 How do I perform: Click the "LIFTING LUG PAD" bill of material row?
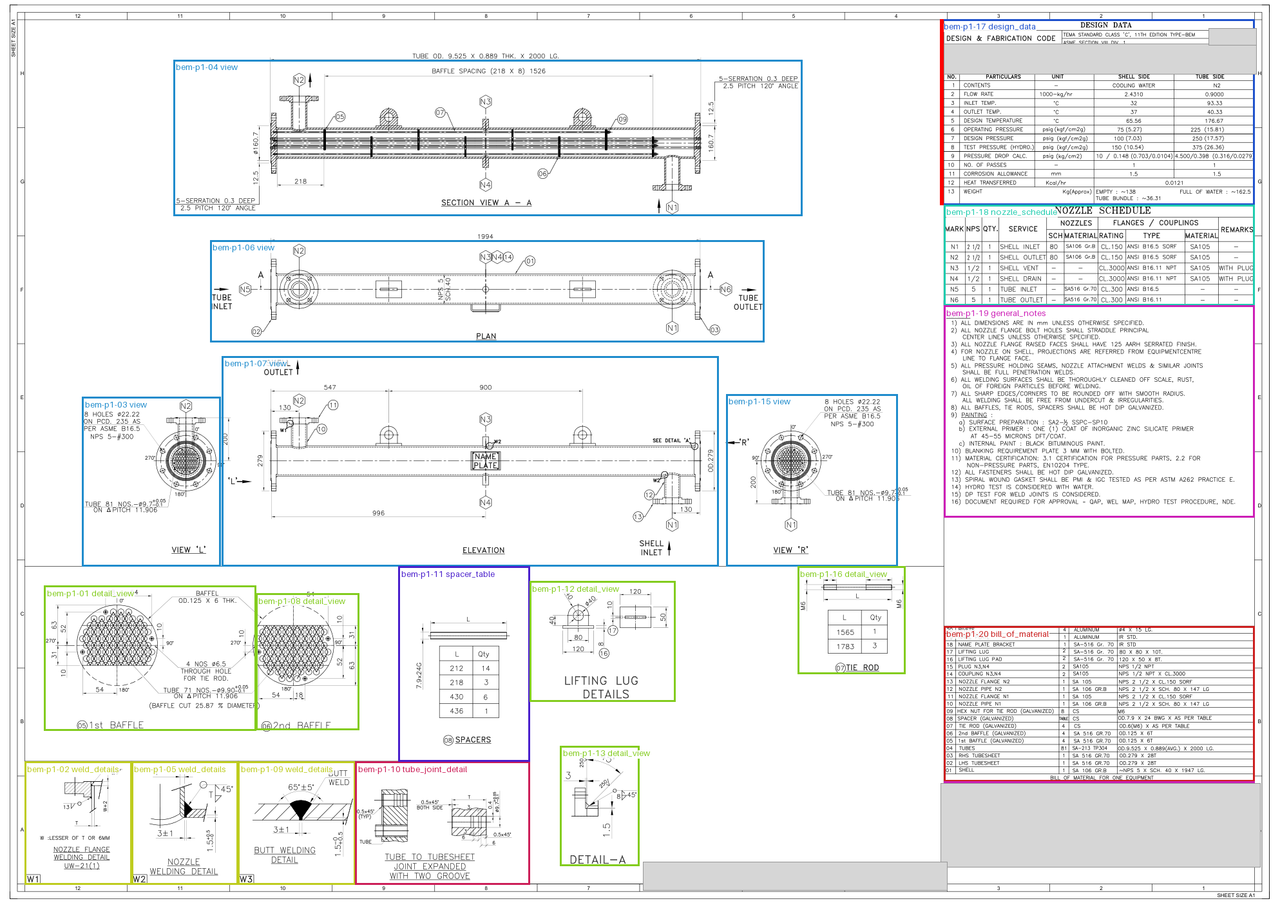point(1098,660)
